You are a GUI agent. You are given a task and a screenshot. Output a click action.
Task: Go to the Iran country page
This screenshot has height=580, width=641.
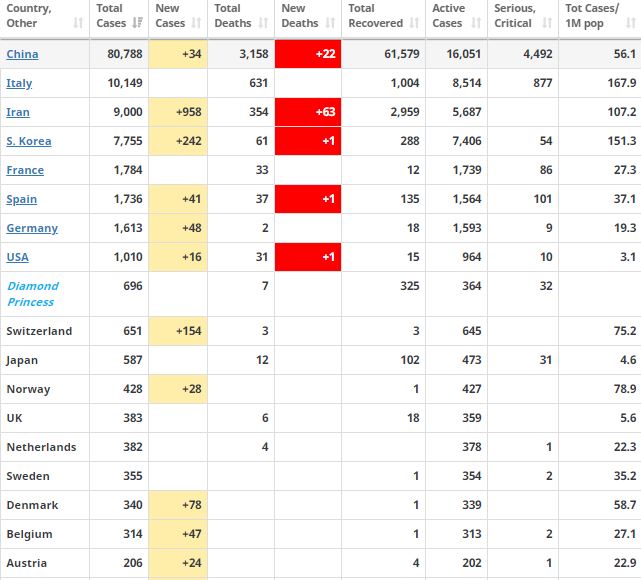18,112
